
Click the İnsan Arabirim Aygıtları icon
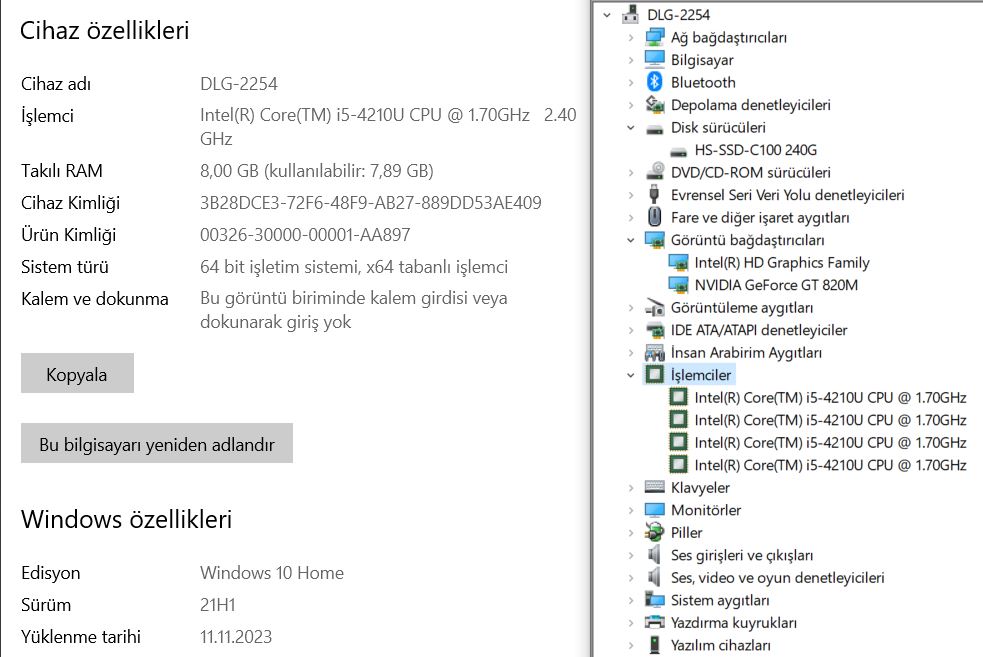[x=654, y=352]
